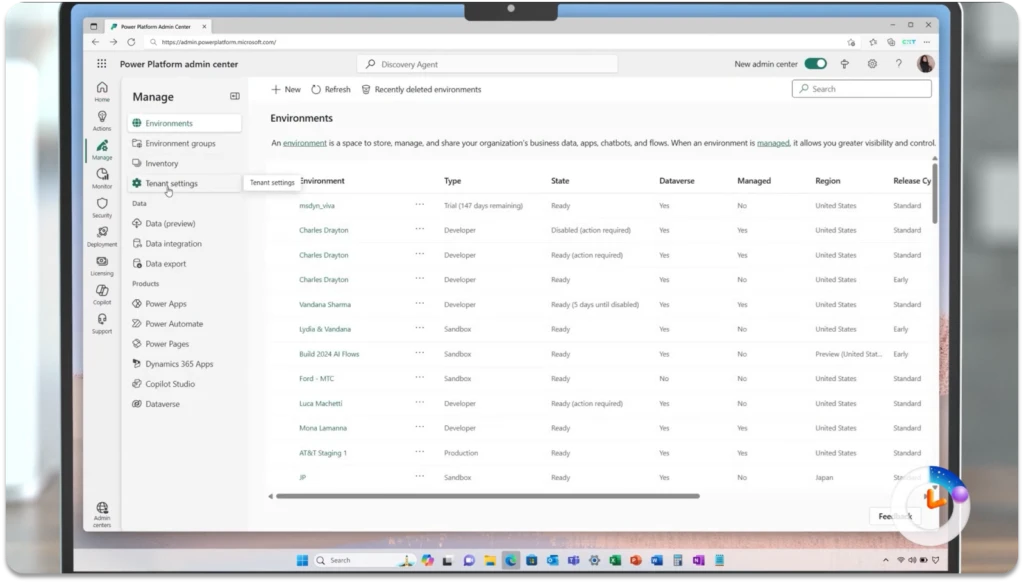Click the environments Search box

pyautogui.click(x=861, y=89)
